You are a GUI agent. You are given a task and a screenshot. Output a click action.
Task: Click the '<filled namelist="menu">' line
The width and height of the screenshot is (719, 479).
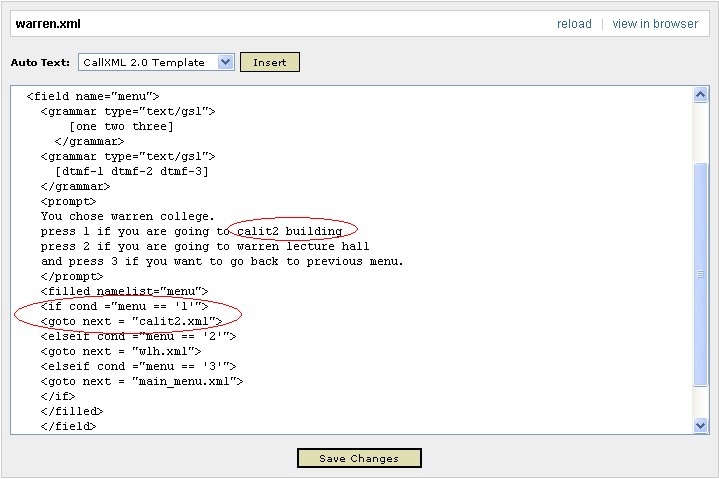click(125, 292)
